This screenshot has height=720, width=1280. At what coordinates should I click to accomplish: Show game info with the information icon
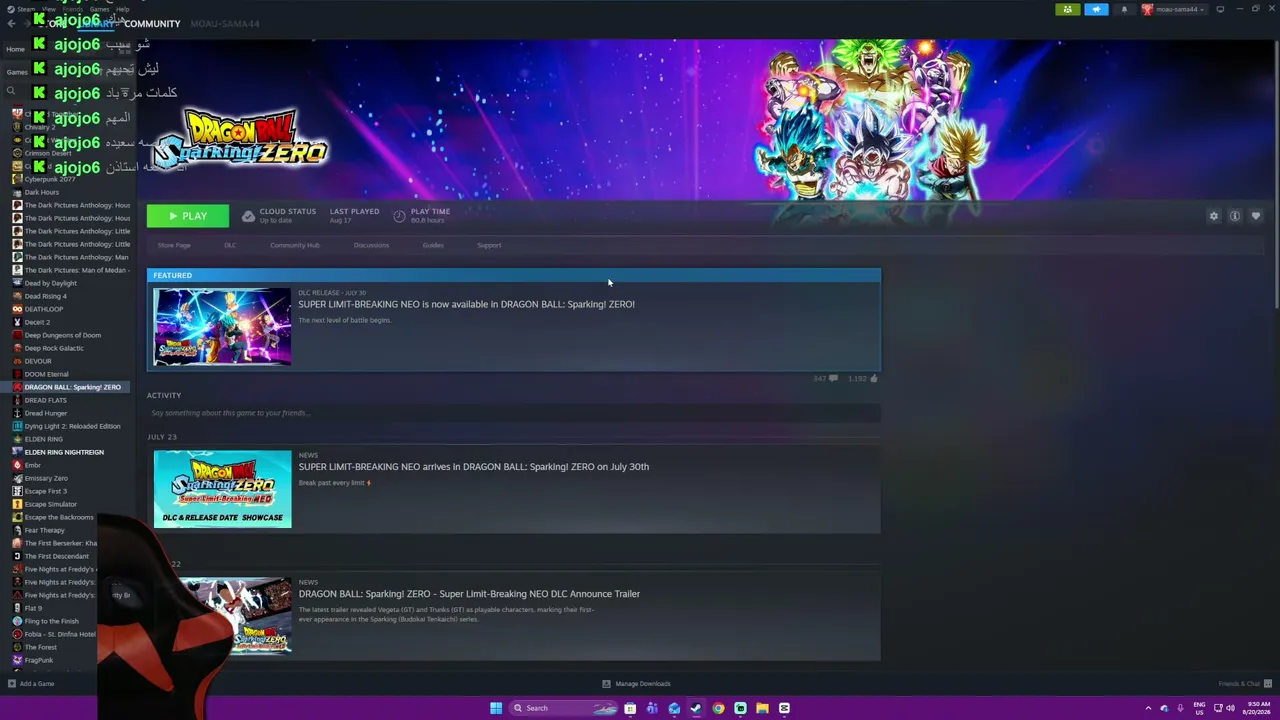(x=1235, y=216)
